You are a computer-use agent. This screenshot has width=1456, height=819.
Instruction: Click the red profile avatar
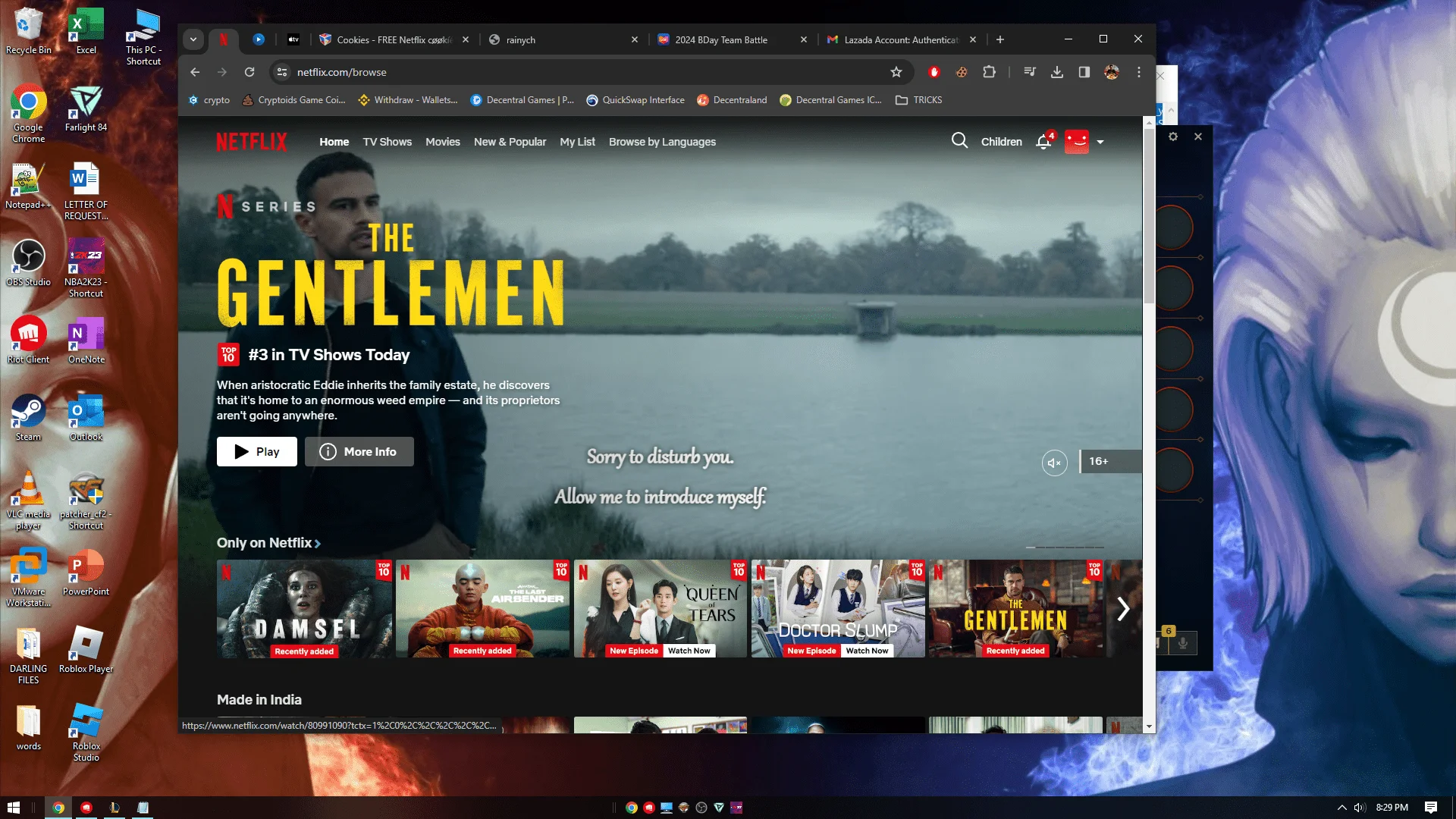tap(1076, 142)
